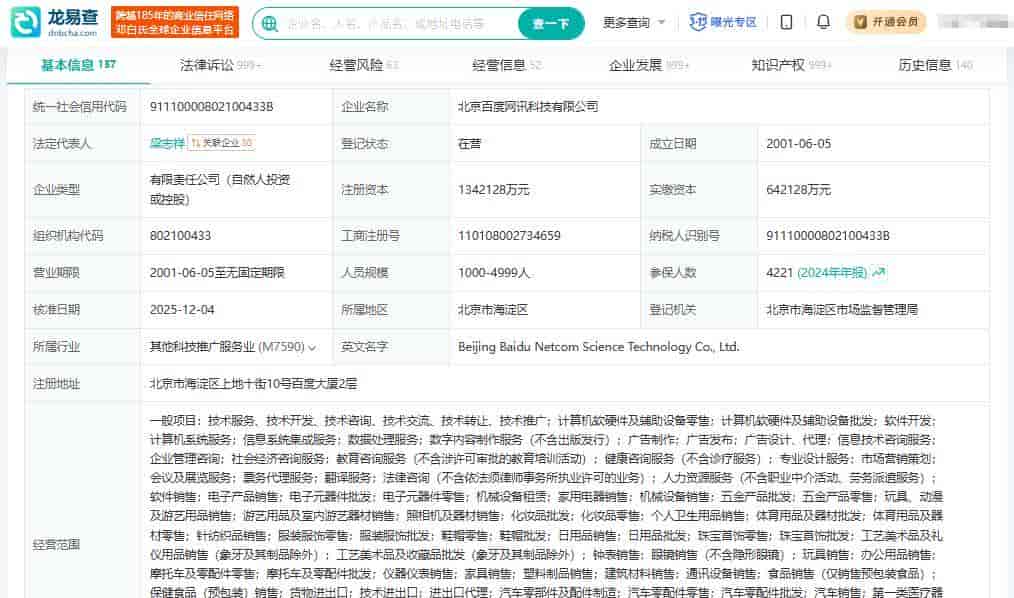The height and width of the screenshot is (598, 1014).
Task: Open legal representative name link
Action: coord(167,144)
